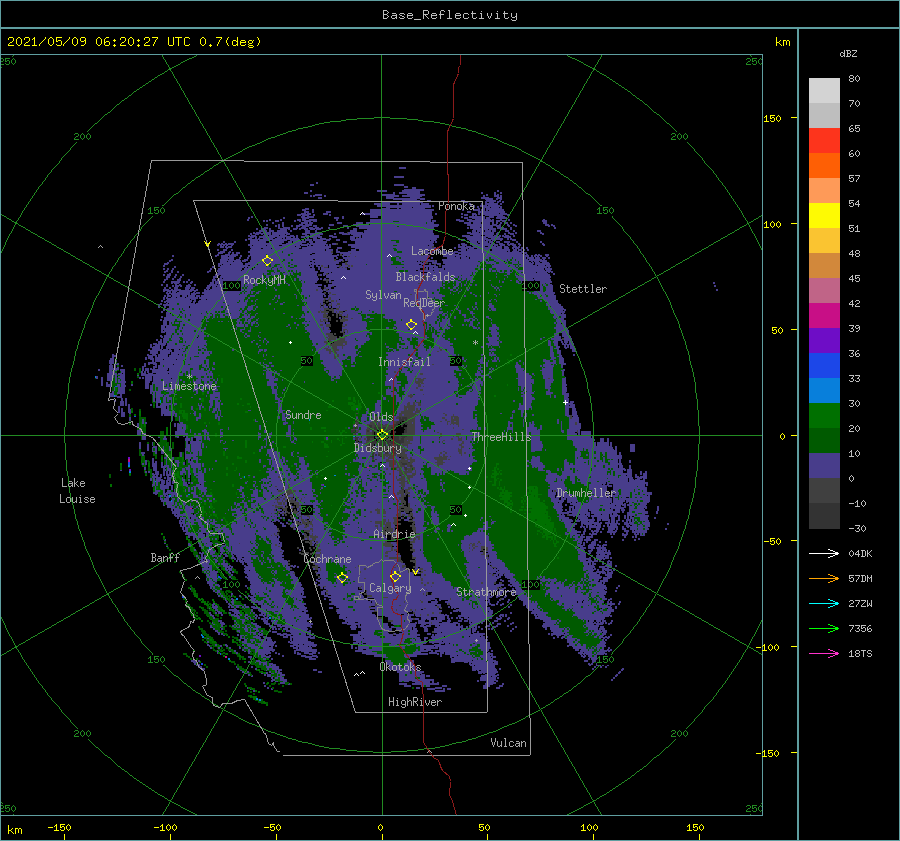Click the -30 value on dBZ scale

tap(858, 528)
